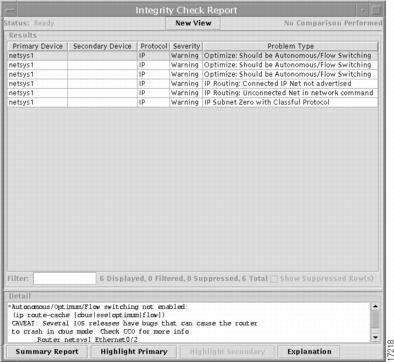Focus the Filter input field
Screen dimensions: 394x362
(65, 279)
